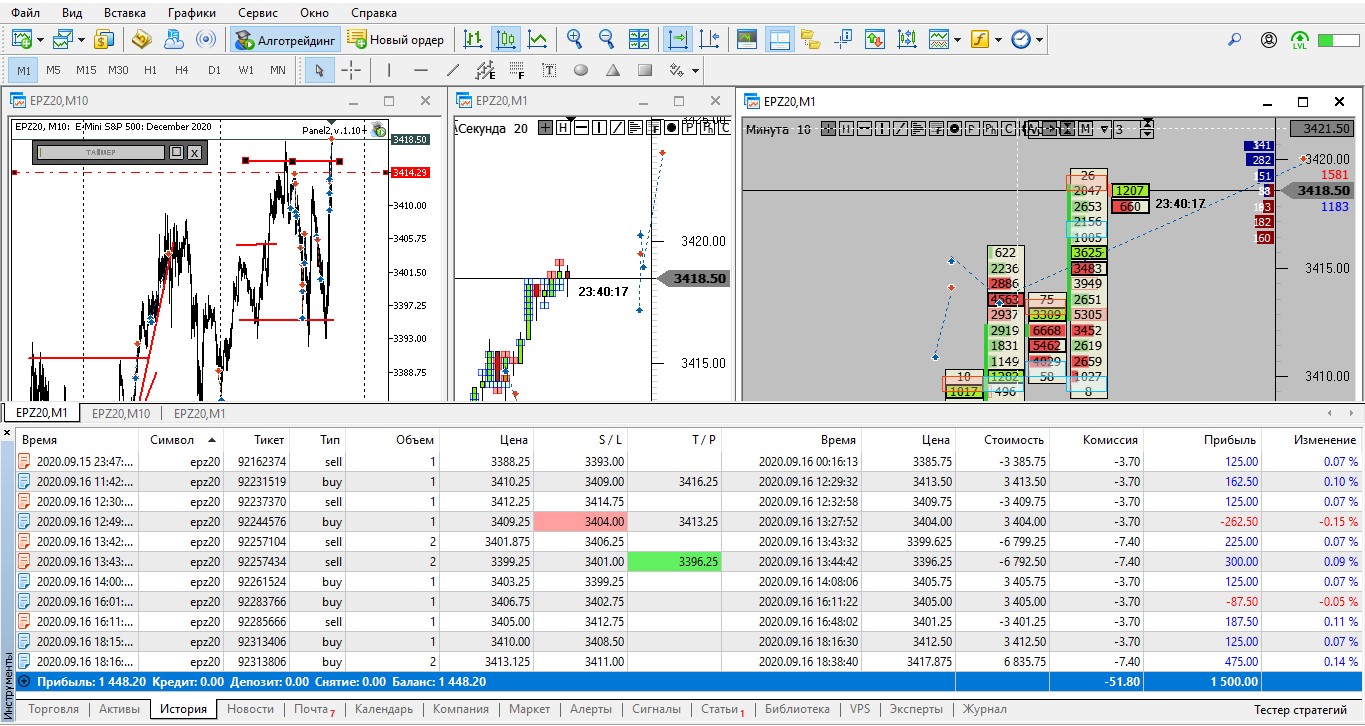Select the vertical line drawing tool
The width and height of the screenshot is (1365, 726).
389,70
